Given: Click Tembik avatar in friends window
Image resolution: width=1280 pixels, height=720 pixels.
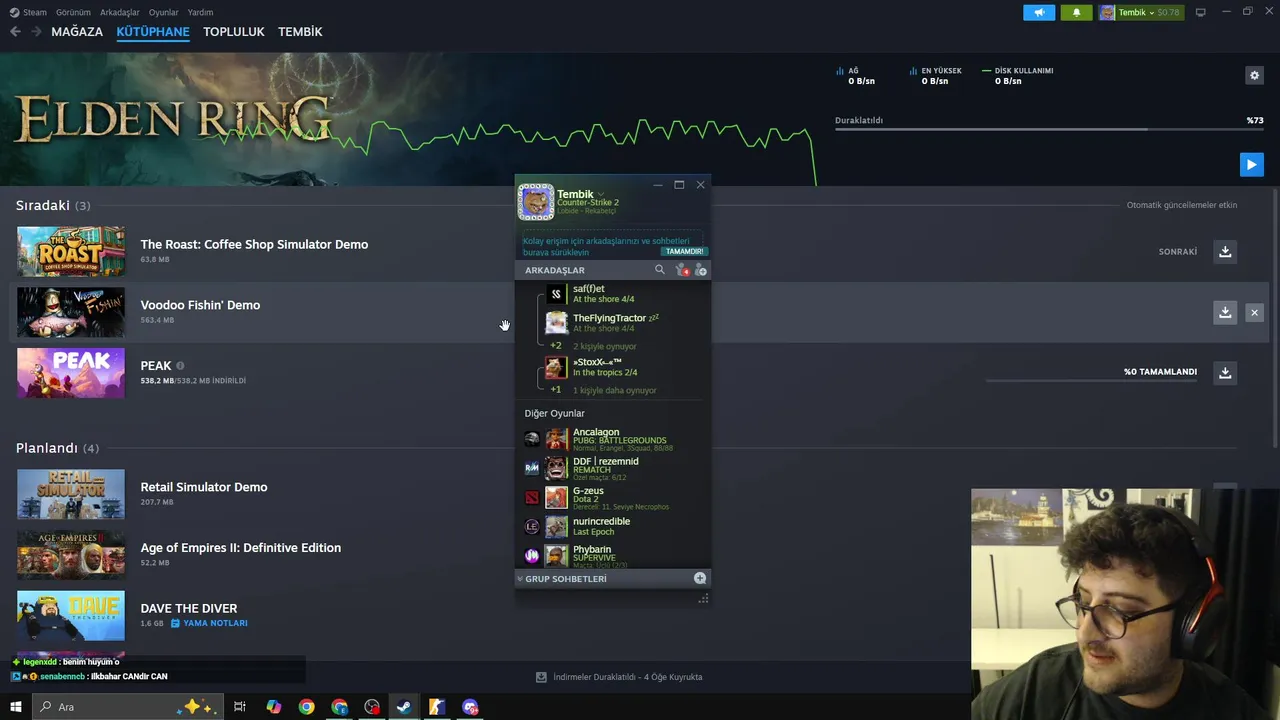Looking at the screenshot, I should [x=536, y=202].
